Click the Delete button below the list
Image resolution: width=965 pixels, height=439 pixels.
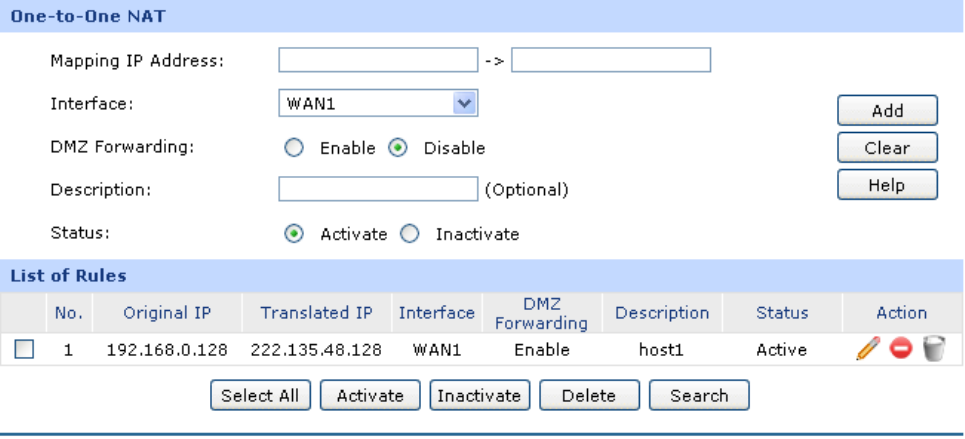(x=588, y=395)
